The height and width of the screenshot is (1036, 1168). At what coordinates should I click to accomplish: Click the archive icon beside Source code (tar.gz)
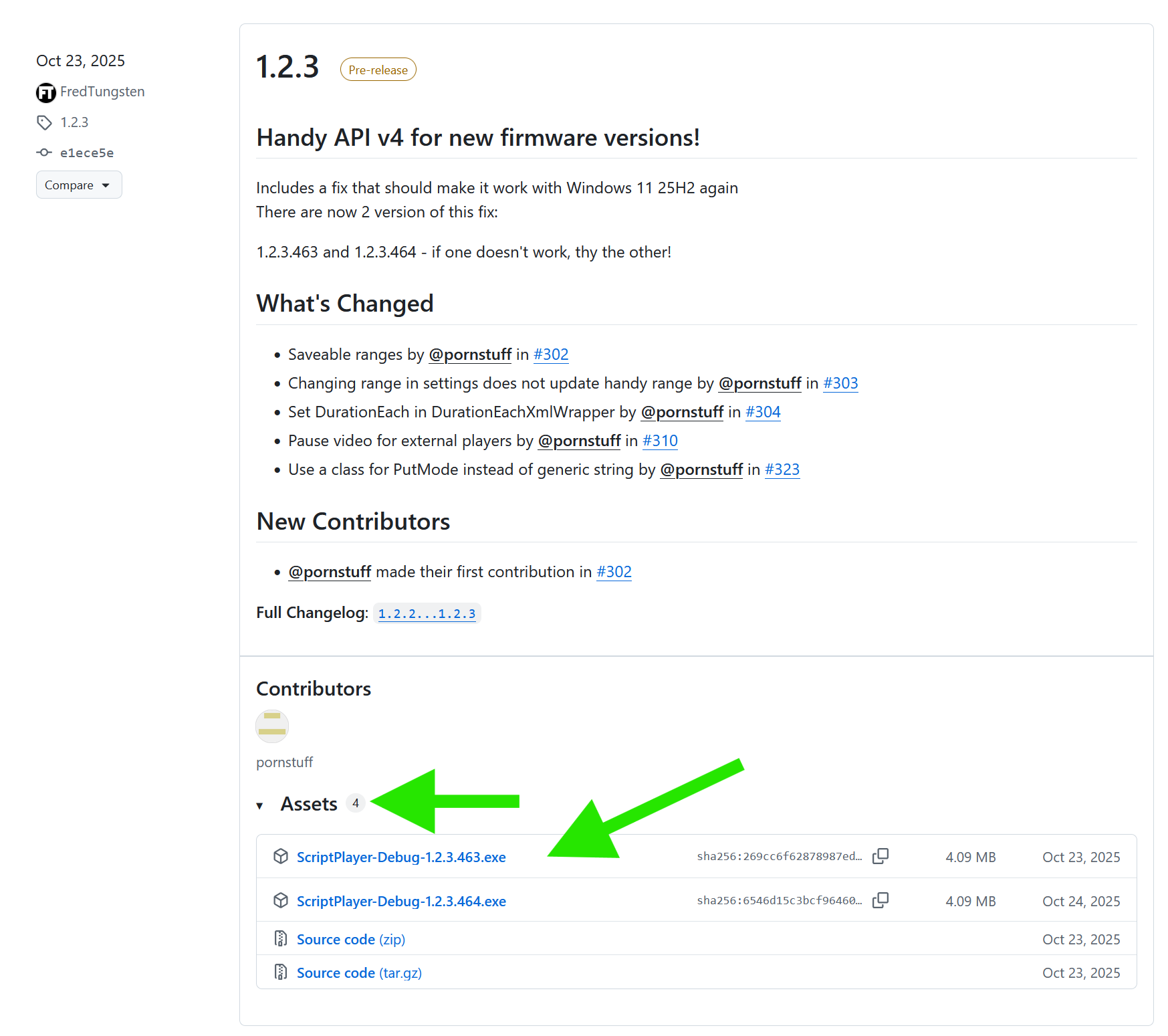281,972
